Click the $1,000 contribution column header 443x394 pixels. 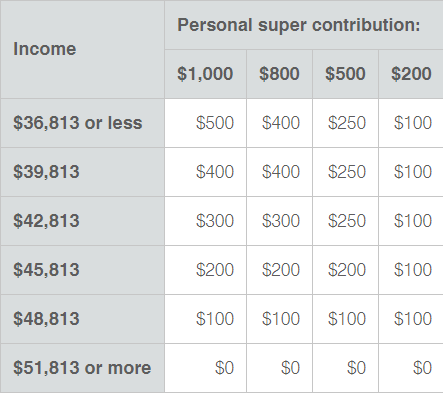[x=205, y=74]
